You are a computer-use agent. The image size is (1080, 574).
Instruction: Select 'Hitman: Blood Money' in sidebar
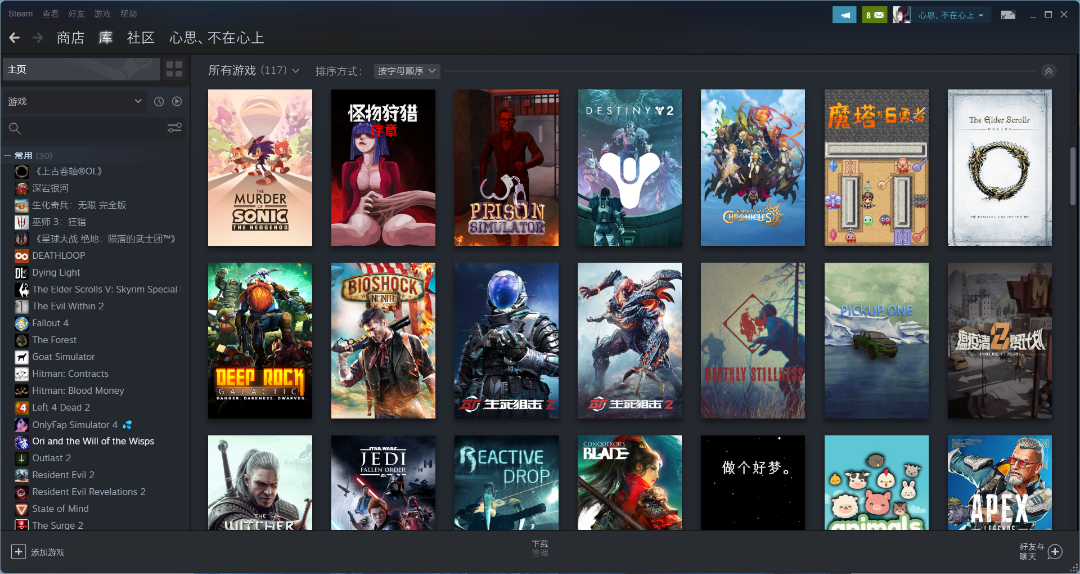[78, 391]
